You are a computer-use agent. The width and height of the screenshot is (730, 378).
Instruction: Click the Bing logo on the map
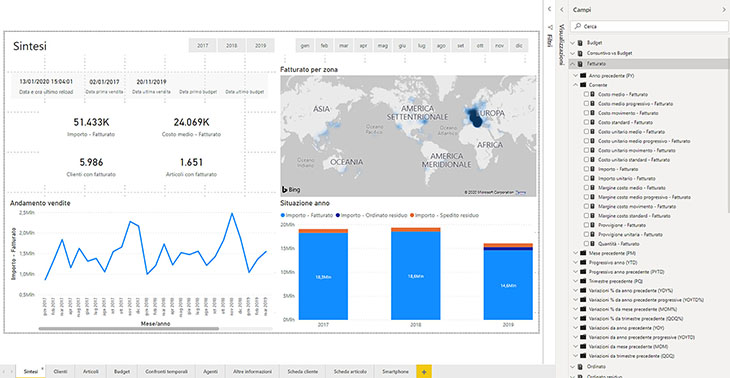[291, 190]
